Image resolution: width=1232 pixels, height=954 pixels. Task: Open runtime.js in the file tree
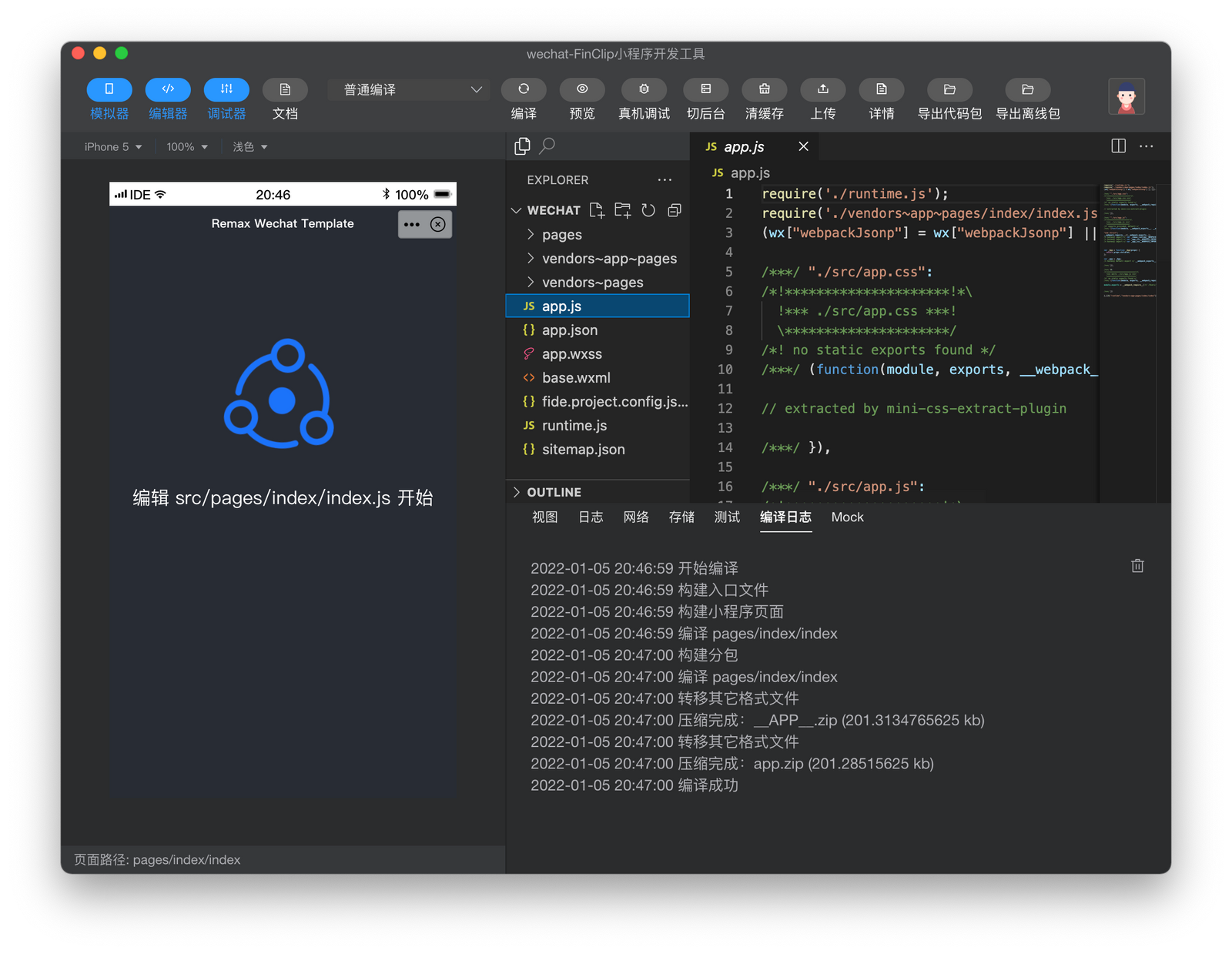point(598,426)
